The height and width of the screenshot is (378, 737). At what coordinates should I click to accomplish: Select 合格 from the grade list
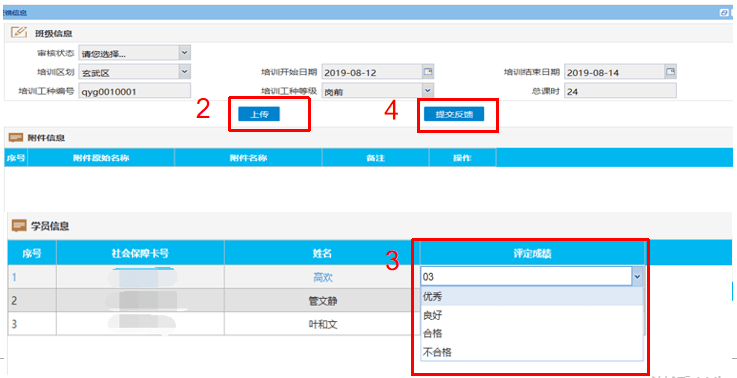coord(532,334)
